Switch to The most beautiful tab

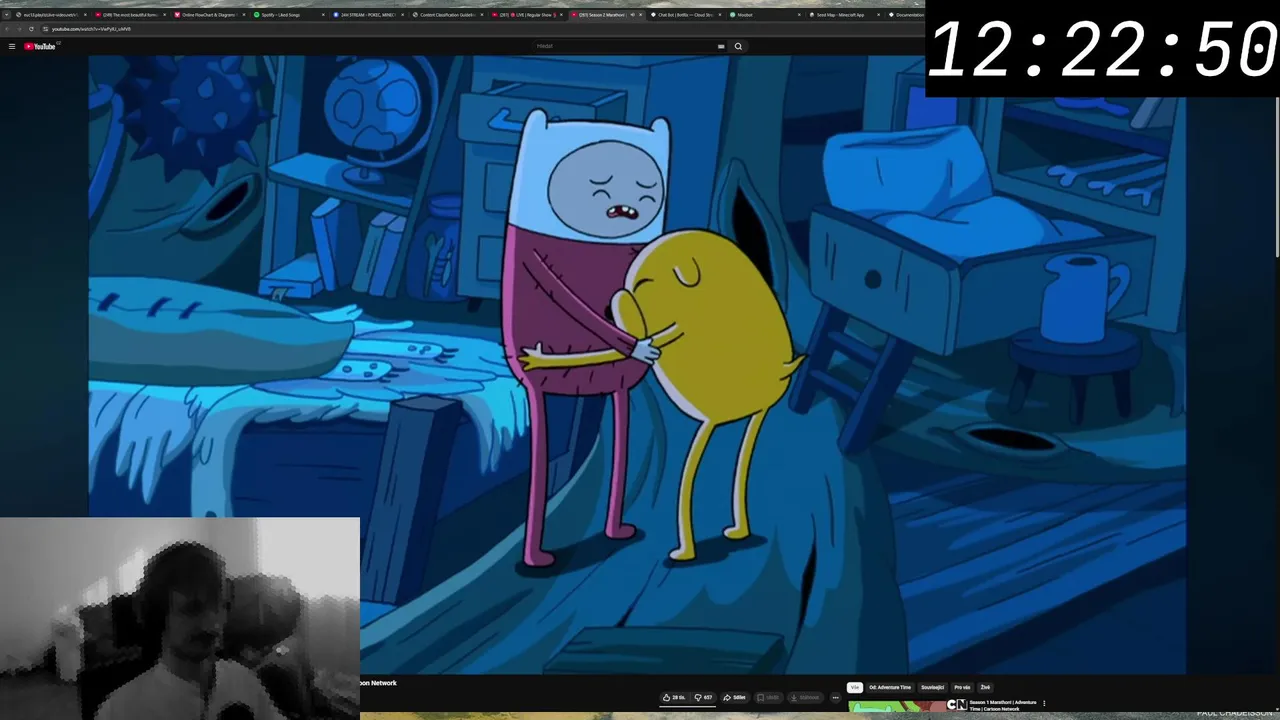(130, 15)
